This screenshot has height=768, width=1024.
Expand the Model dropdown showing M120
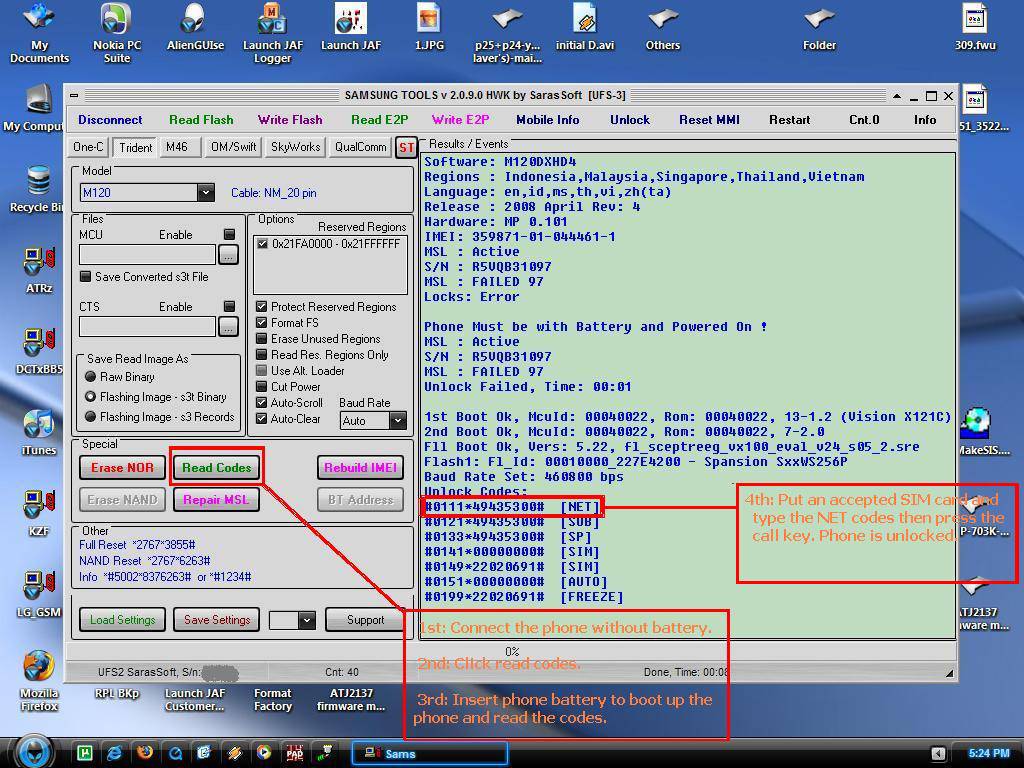coord(206,193)
